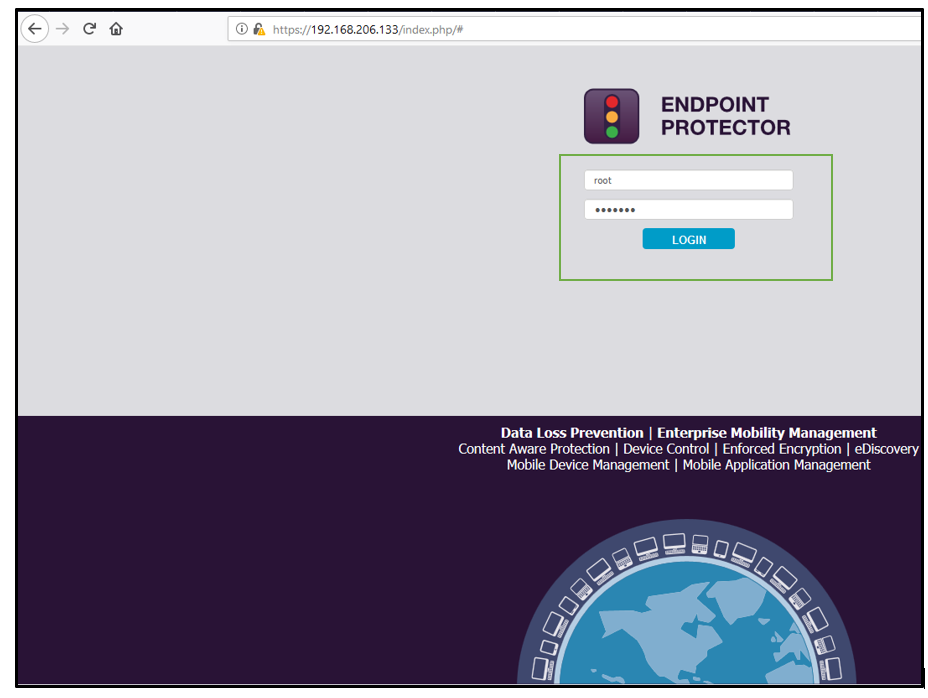928x698 pixels.
Task: Click the Enforced Encryption text
Action: click(x=782, y=449)
